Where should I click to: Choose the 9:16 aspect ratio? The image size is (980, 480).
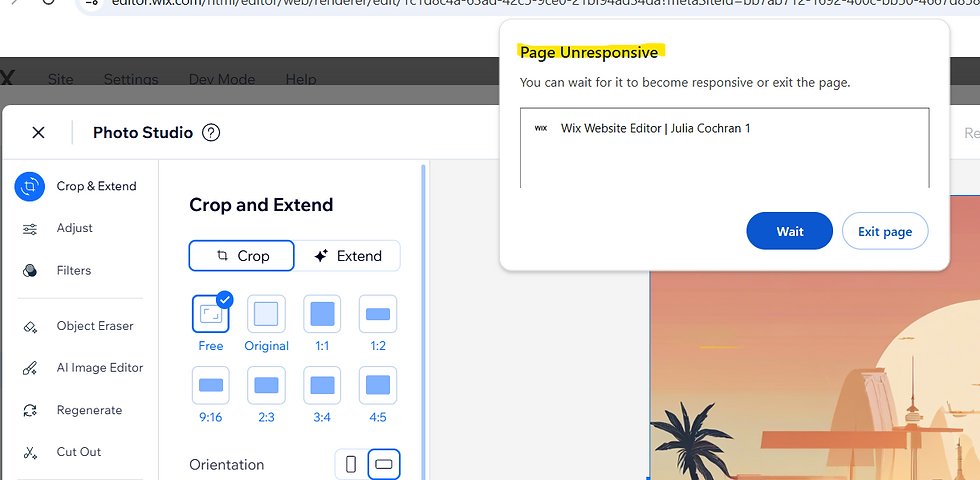211,385
